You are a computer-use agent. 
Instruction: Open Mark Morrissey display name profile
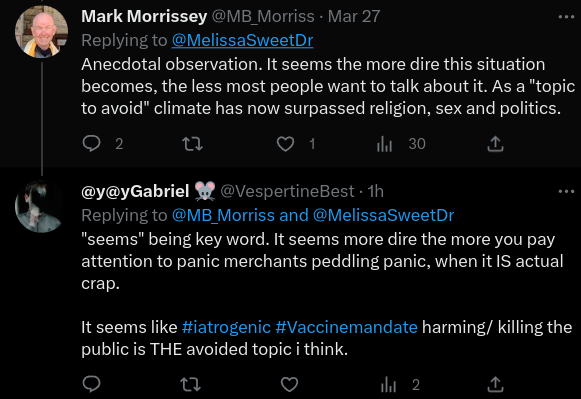[144, 17]
